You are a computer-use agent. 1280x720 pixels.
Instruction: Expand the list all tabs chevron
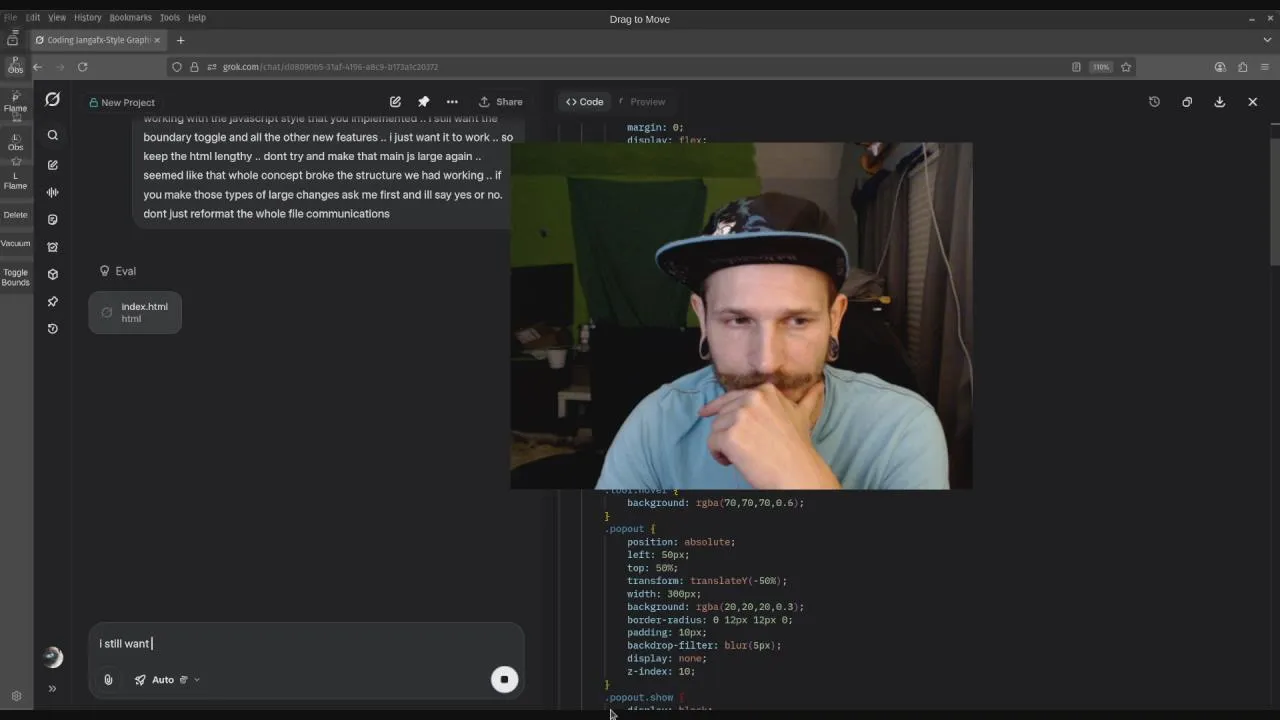point(1267,40)
